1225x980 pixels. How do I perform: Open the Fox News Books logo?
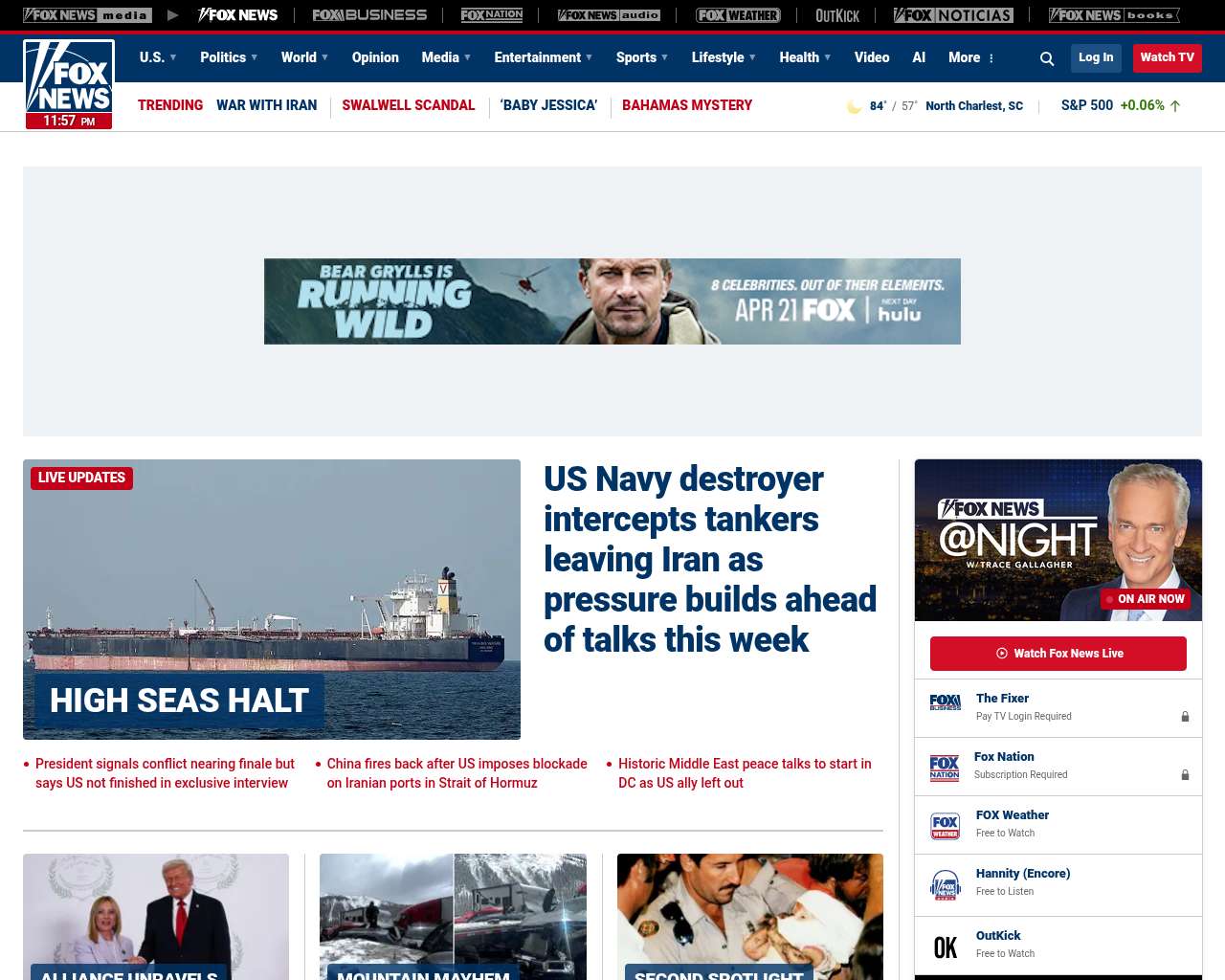pyautogui.click(x=1114, y=15)
